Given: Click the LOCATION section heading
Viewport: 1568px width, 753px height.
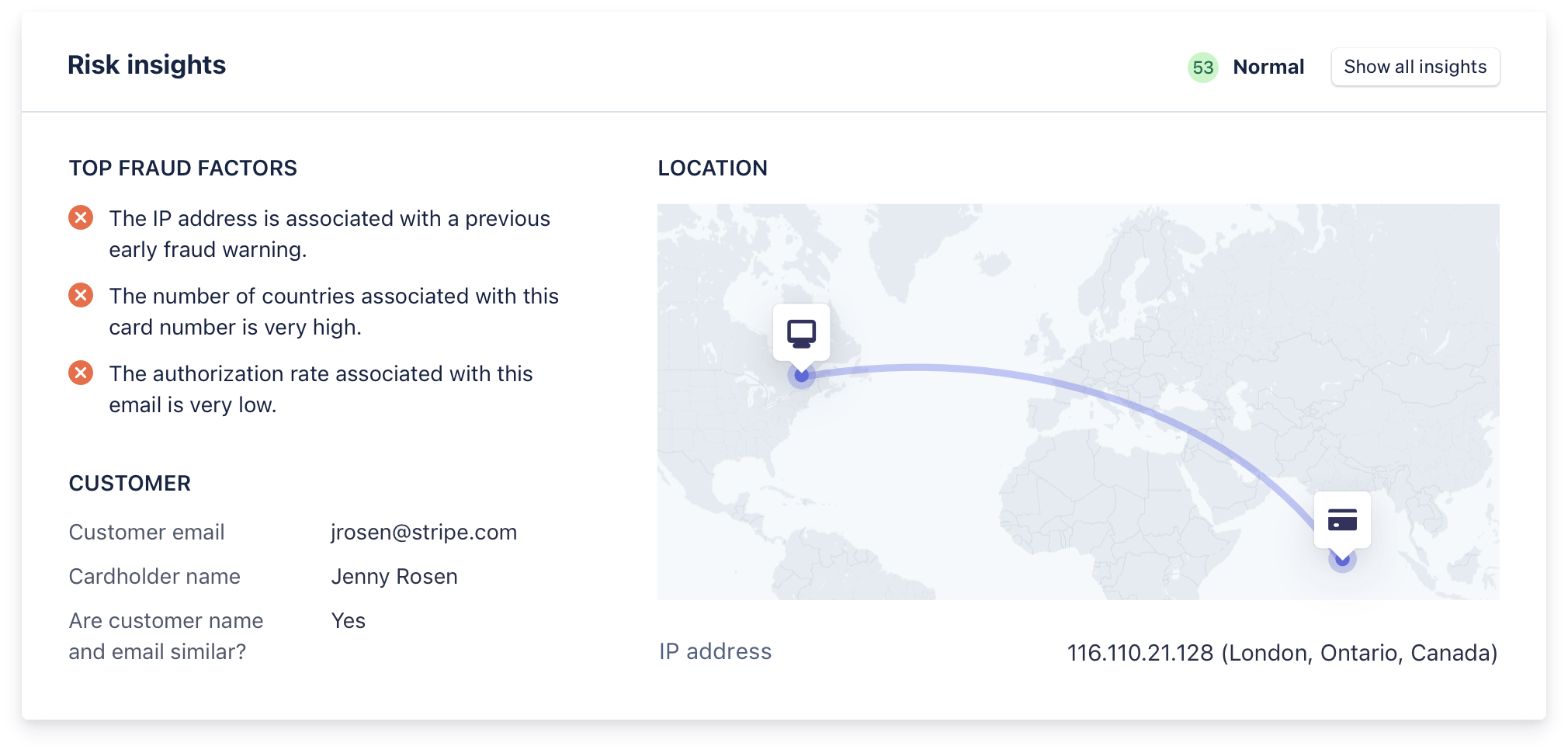Looking at the screenshot, I should point(713,168).
